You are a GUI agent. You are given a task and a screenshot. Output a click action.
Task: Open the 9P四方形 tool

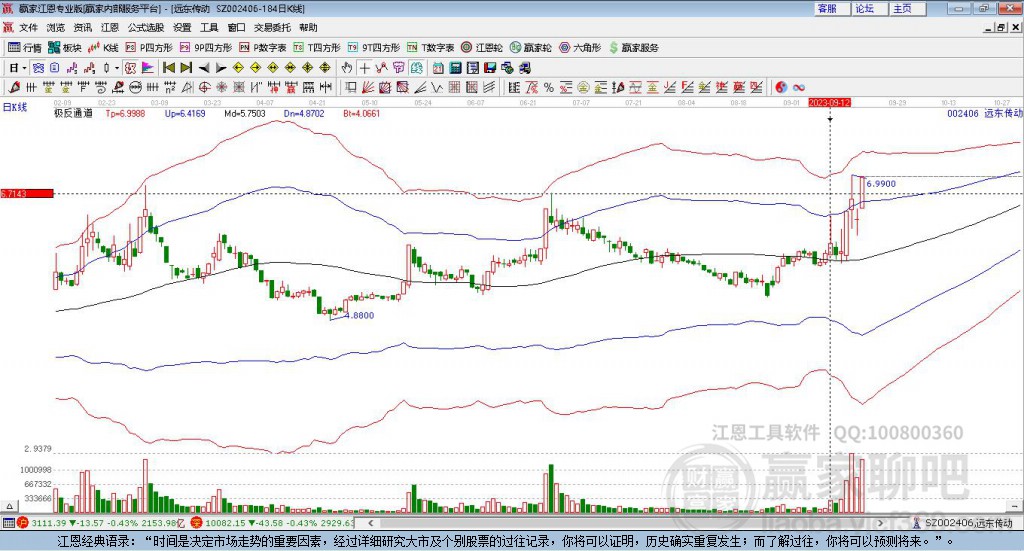point(206,48)
